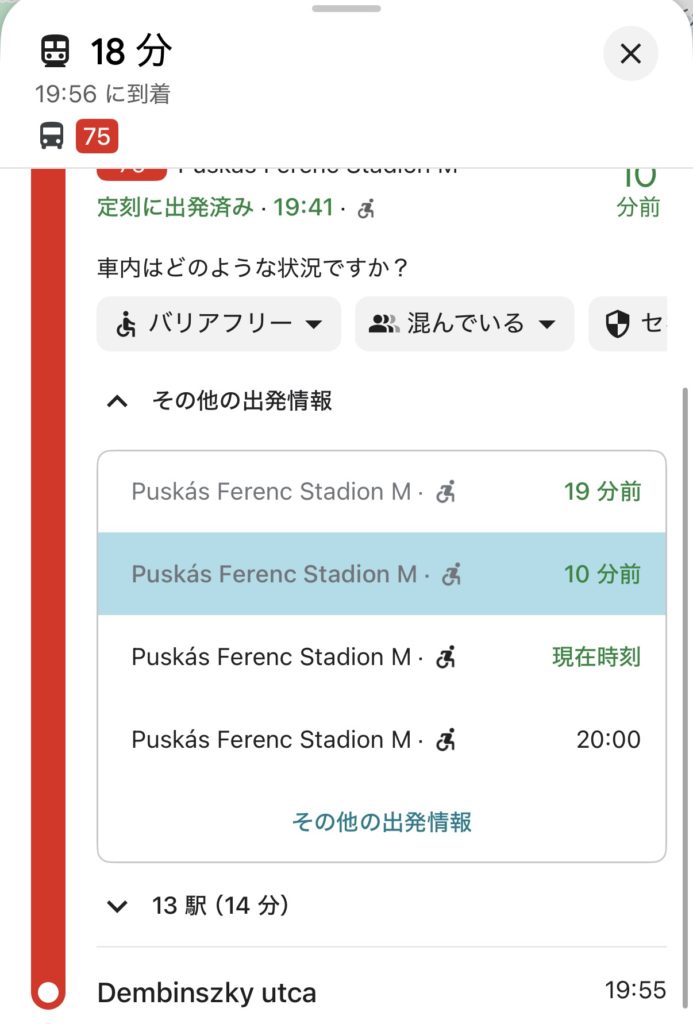The image size is (693, 1024).
Task: Collapse the その他の出発情報 section
Action: [118, 402]
